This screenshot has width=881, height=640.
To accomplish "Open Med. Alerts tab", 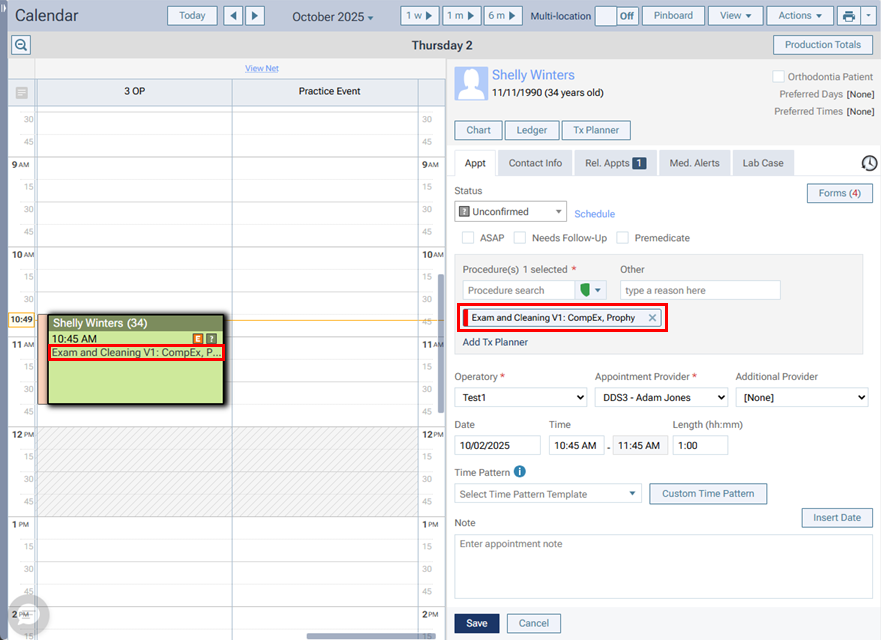I will coord(694,163).
